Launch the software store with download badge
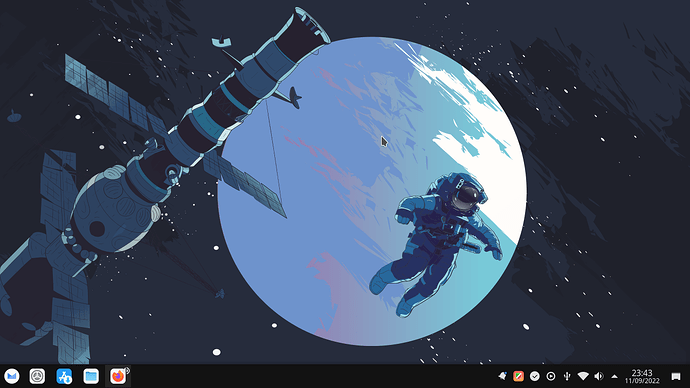690x388 pixels. [64, 376]
